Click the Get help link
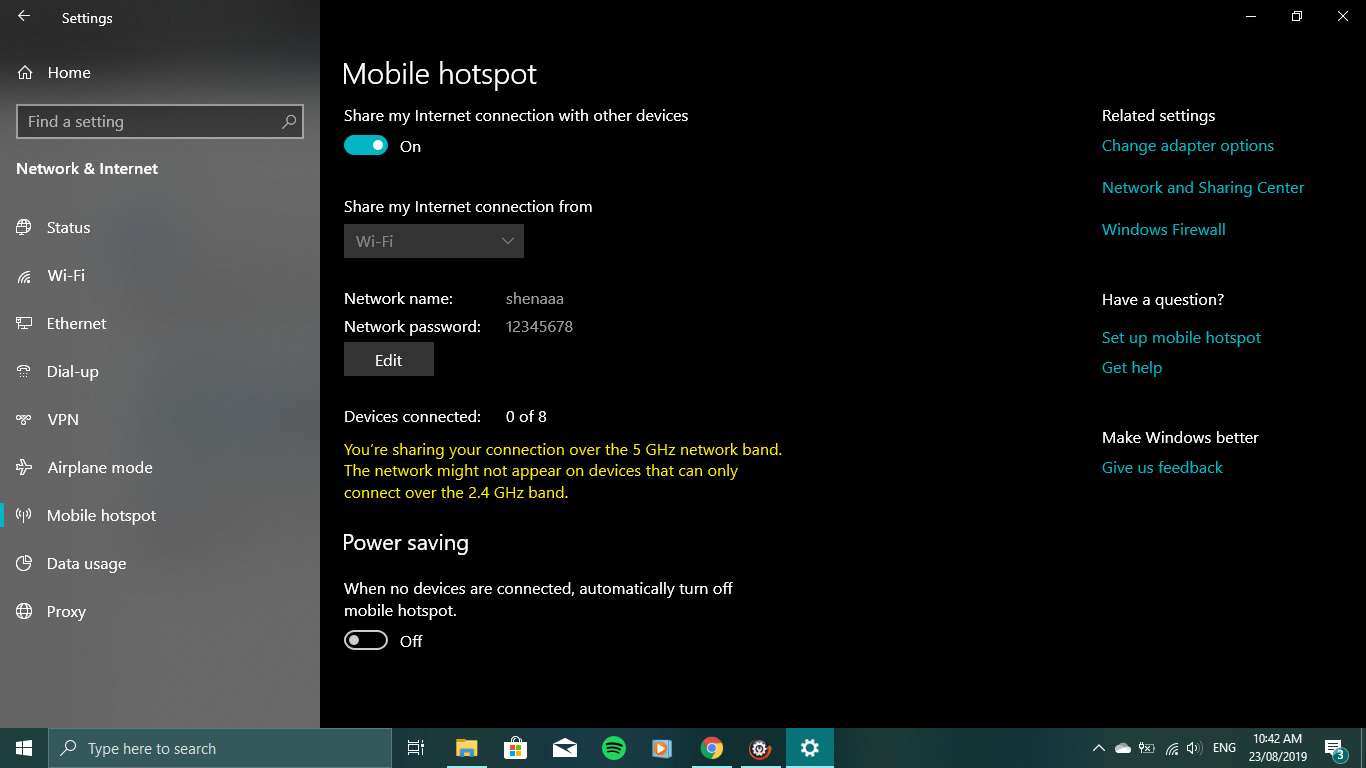Viewport: 1366px width, 768px height. 1132,368
